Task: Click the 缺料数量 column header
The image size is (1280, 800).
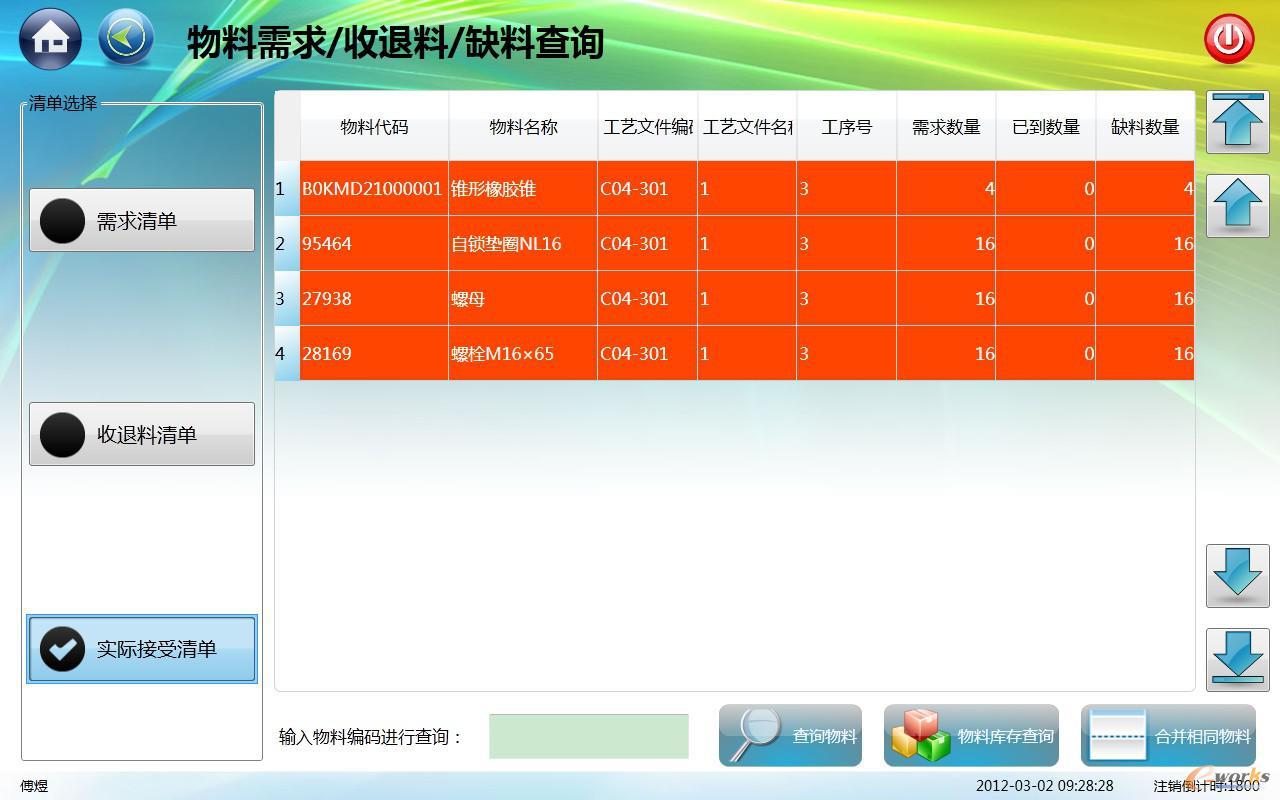Action: (x=1145, y=127)
